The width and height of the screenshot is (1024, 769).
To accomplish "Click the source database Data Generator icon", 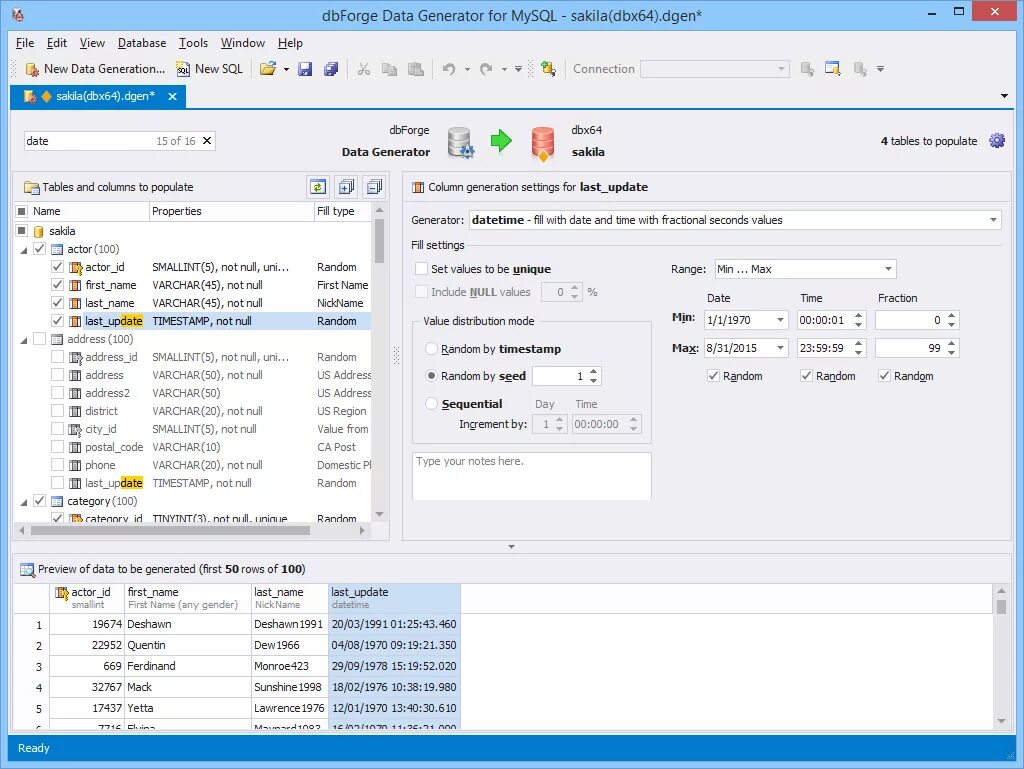I will tap(460, 143).
